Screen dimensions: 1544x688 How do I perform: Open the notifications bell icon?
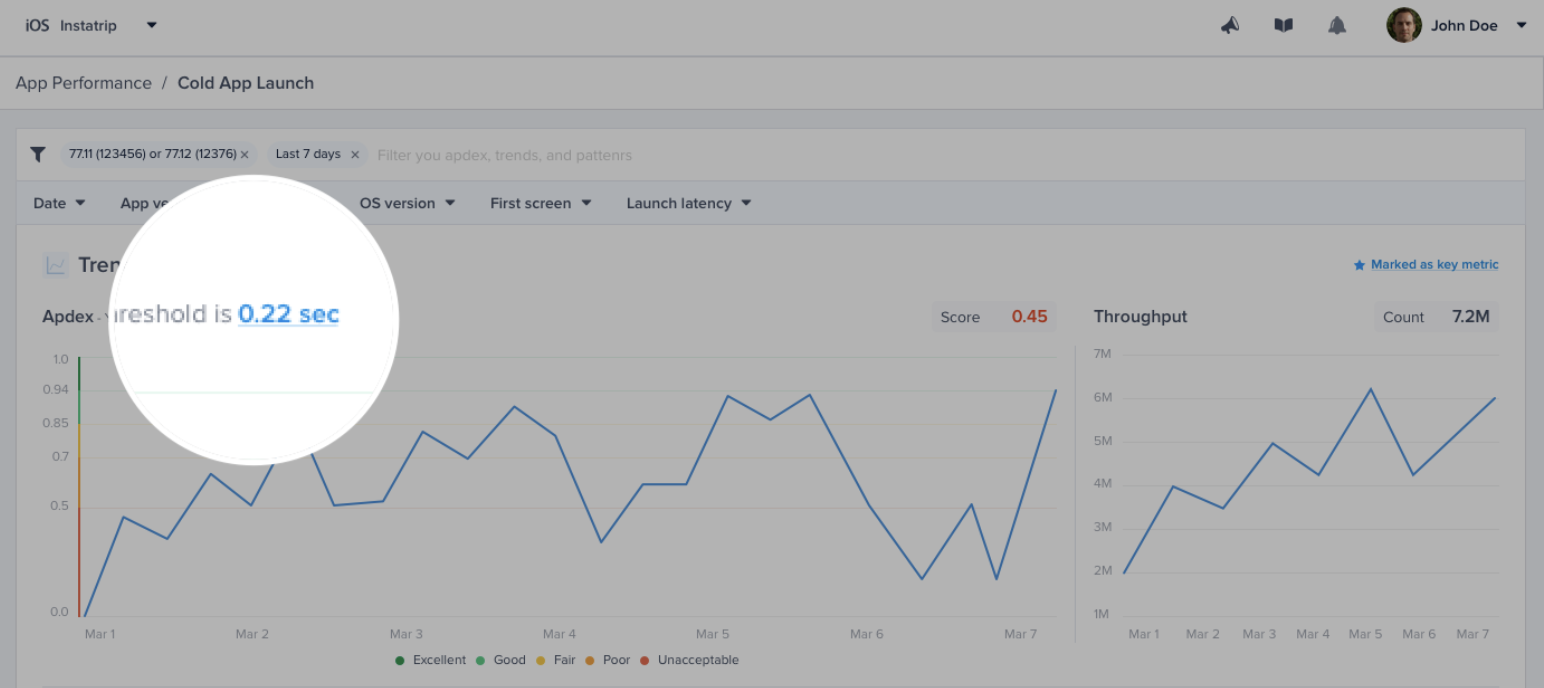pyautogui.click(x=1337, y=26)
